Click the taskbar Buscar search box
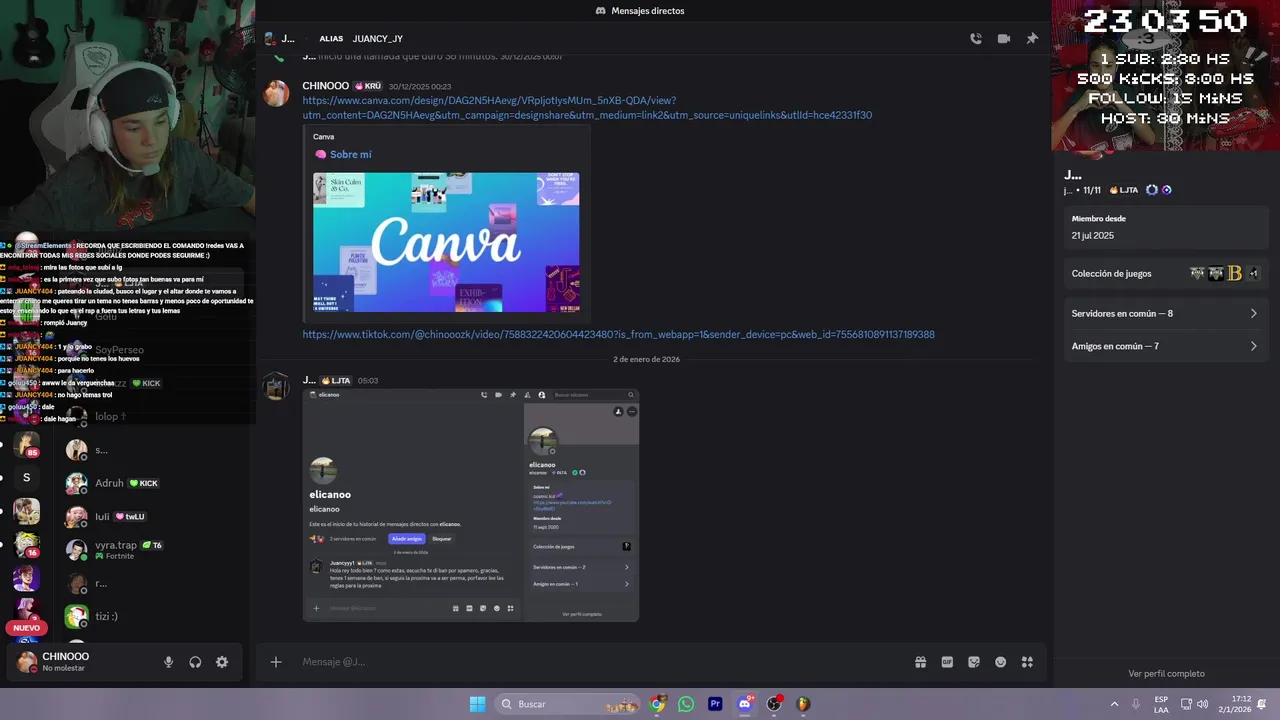The height and width of the screenshot is (720, 1280). [x=568, y=704]
